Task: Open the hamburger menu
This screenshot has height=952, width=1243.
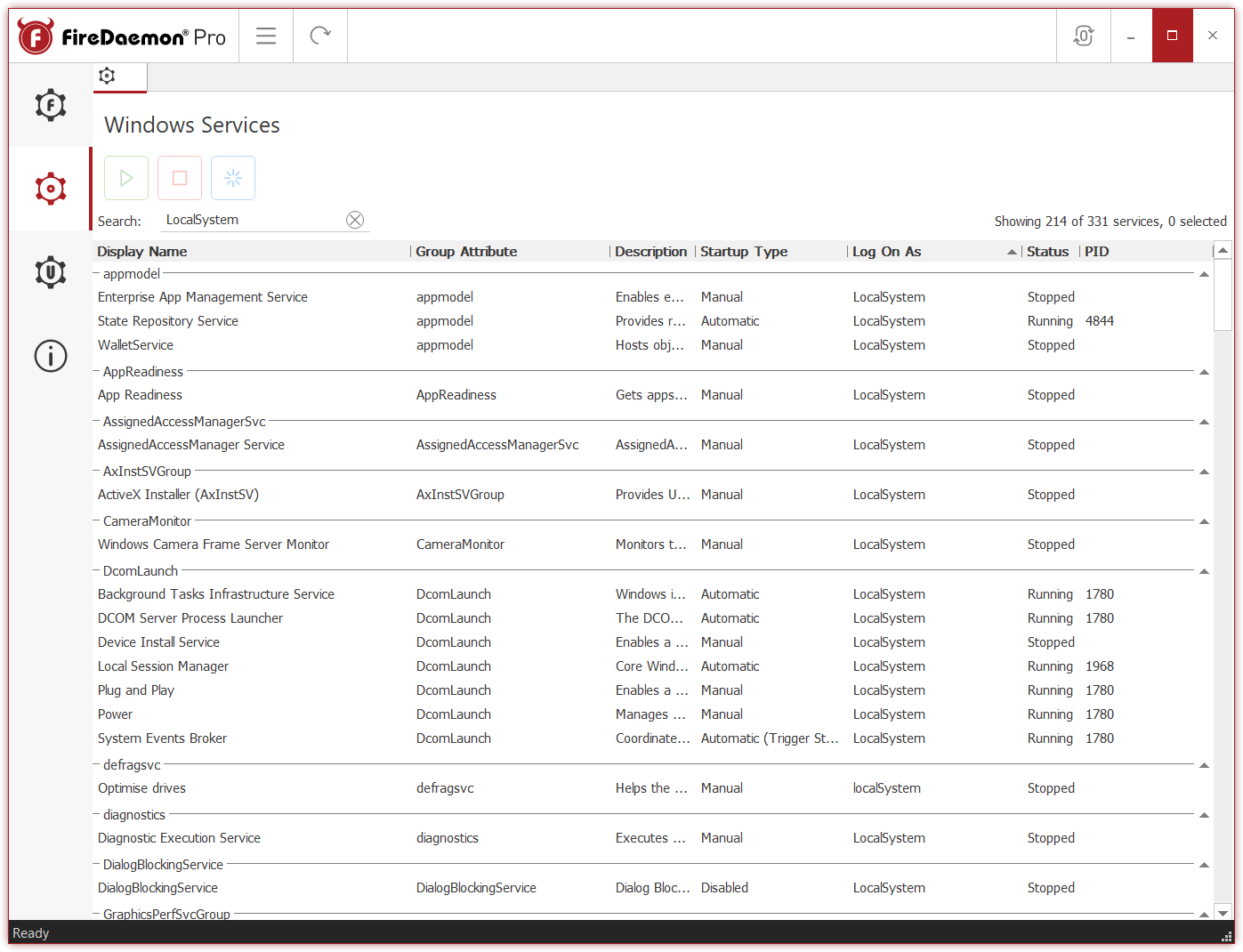Action: click(x=265, y=35)
